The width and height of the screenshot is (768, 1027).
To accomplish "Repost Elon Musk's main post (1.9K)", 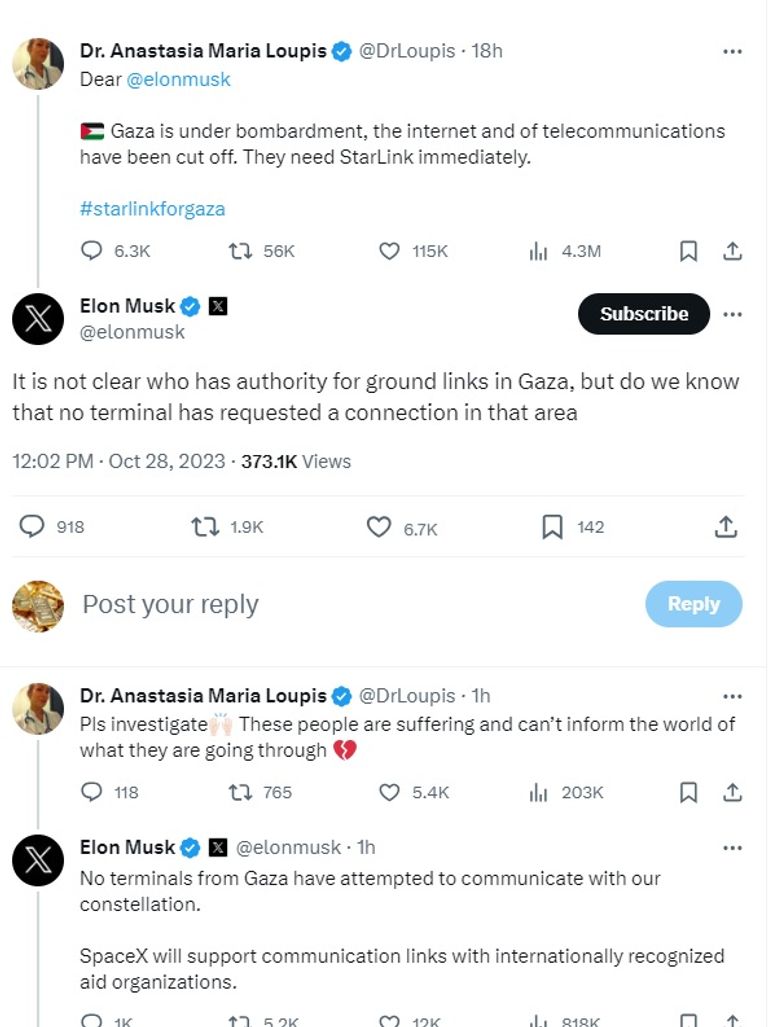I will (x=205, y=527).
